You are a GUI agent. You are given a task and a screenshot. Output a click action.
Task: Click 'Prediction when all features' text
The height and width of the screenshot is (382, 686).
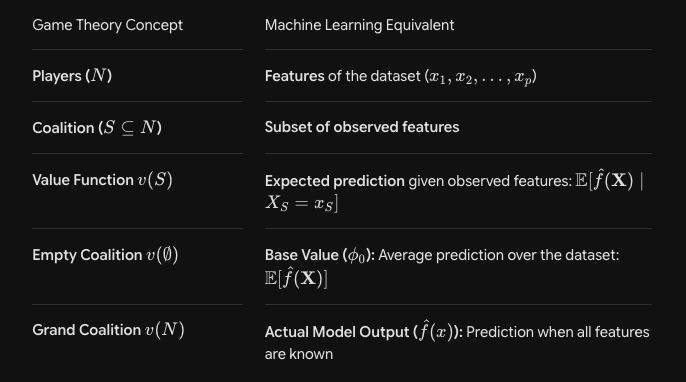click(x=558, y=332)
